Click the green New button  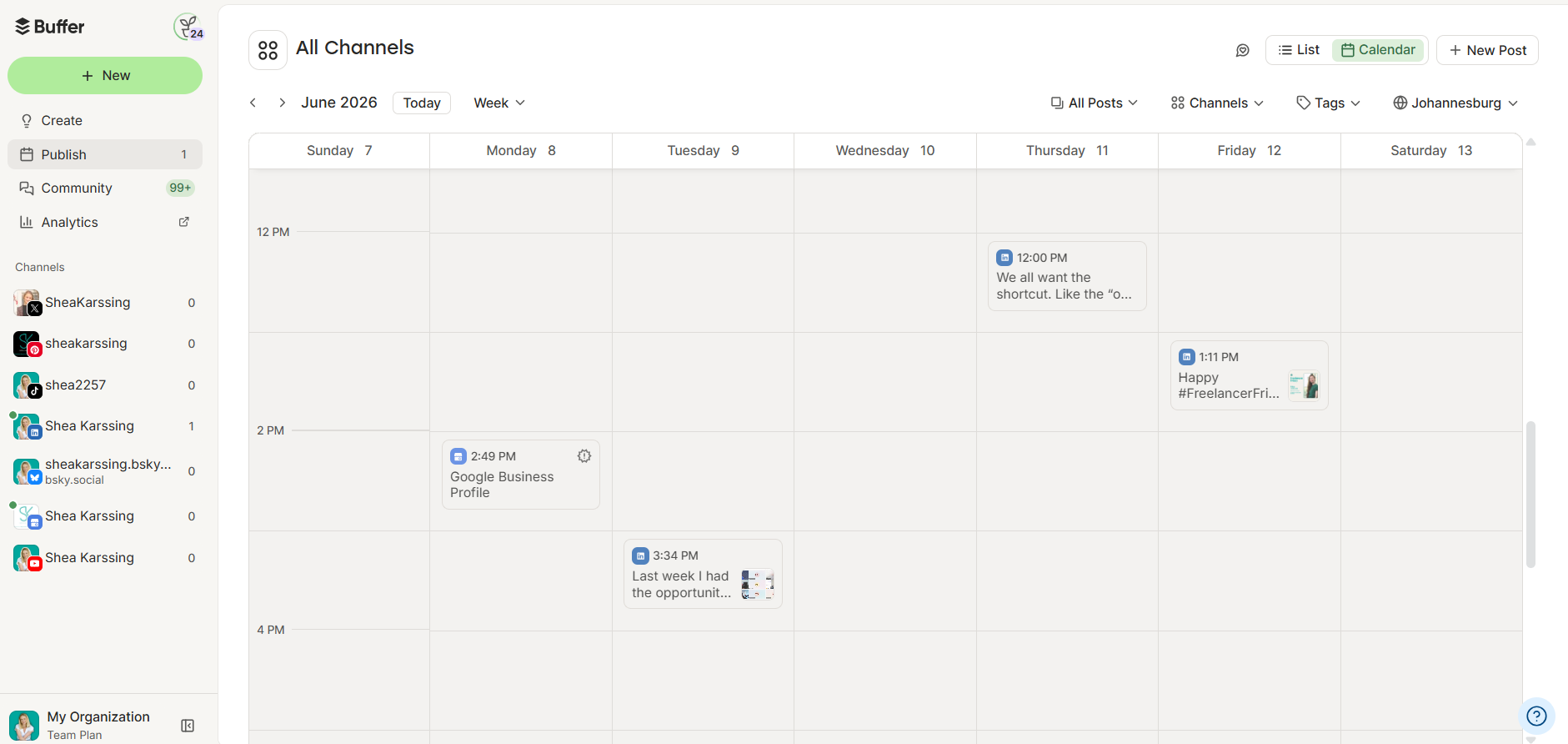tap(105, 76)
